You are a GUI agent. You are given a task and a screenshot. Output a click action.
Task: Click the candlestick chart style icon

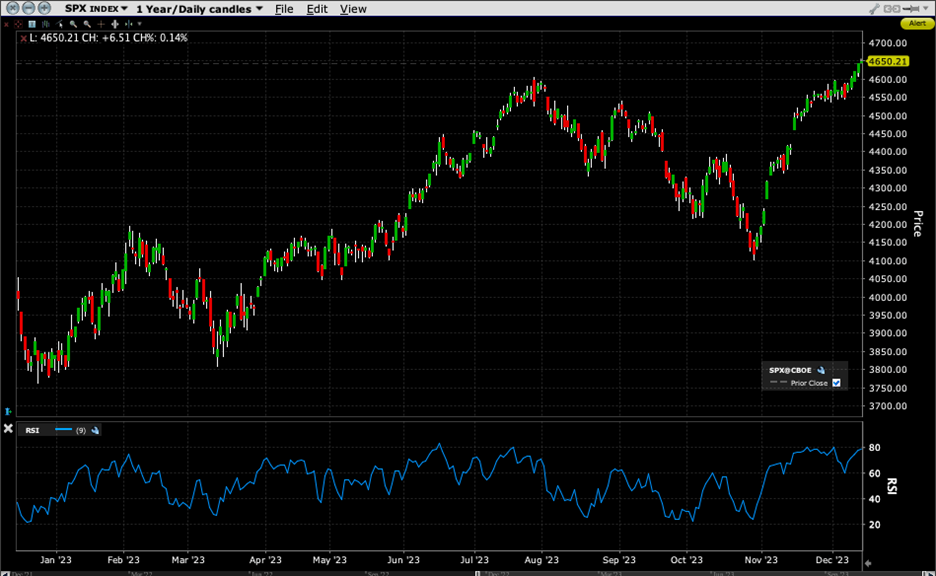coord(47,23)
